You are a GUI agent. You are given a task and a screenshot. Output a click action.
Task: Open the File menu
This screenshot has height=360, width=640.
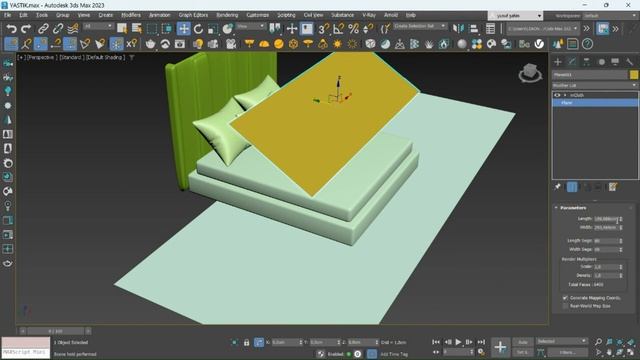point(8,15)
